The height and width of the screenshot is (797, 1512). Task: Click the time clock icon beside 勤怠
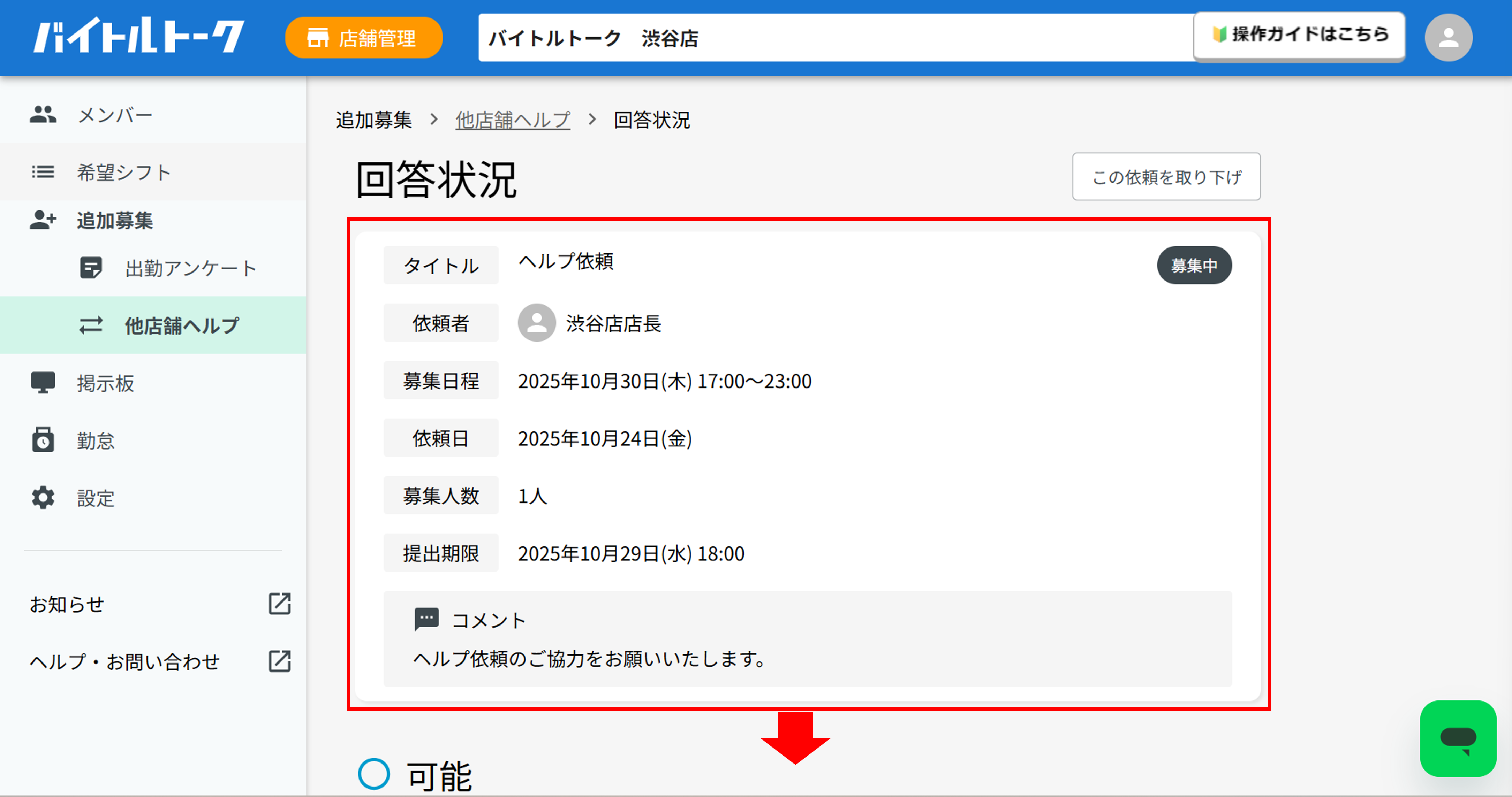43,439
